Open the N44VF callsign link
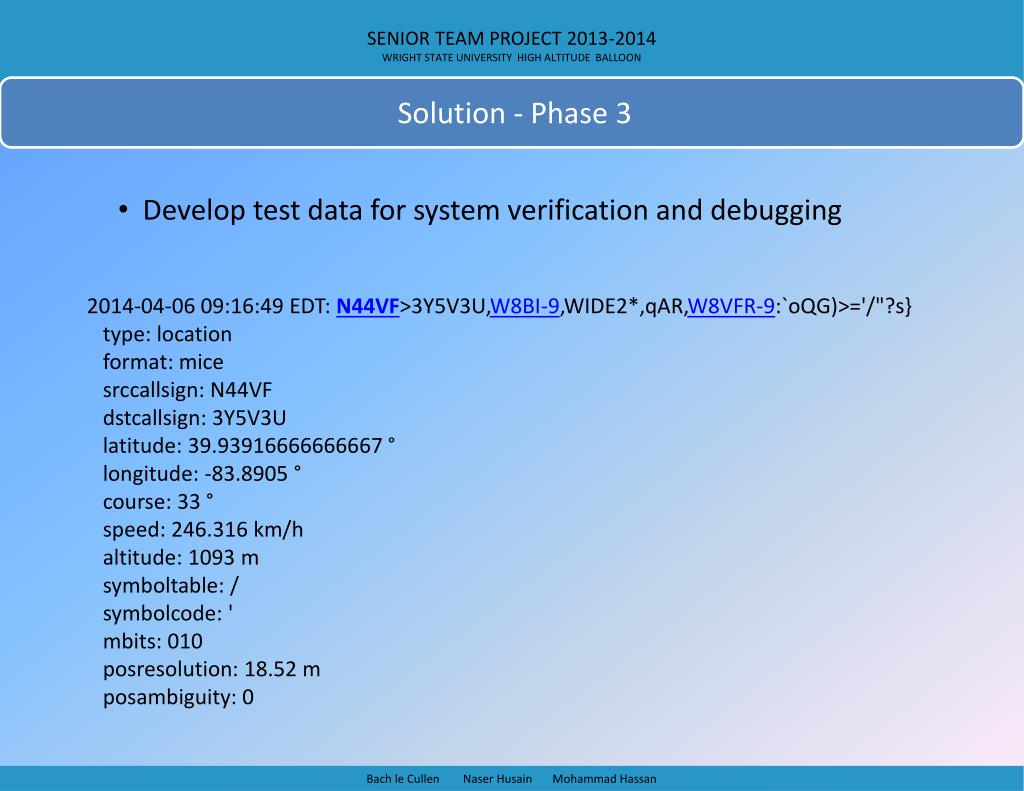 point(368,306)
